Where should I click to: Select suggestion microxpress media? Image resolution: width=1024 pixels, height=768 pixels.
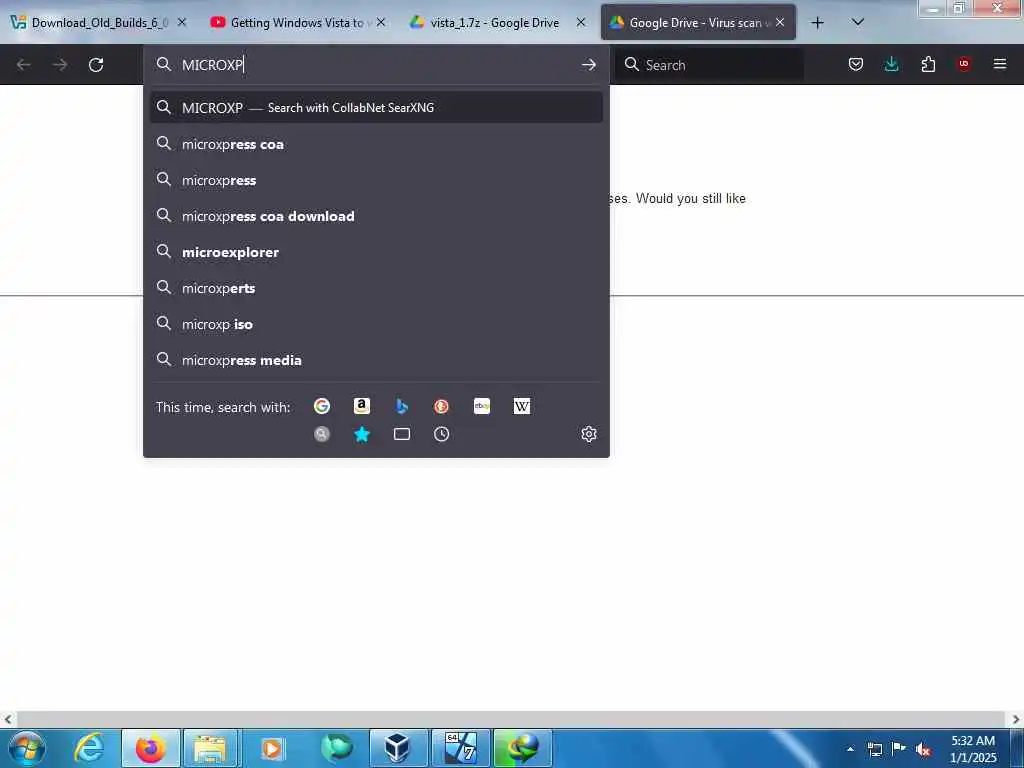376,359
